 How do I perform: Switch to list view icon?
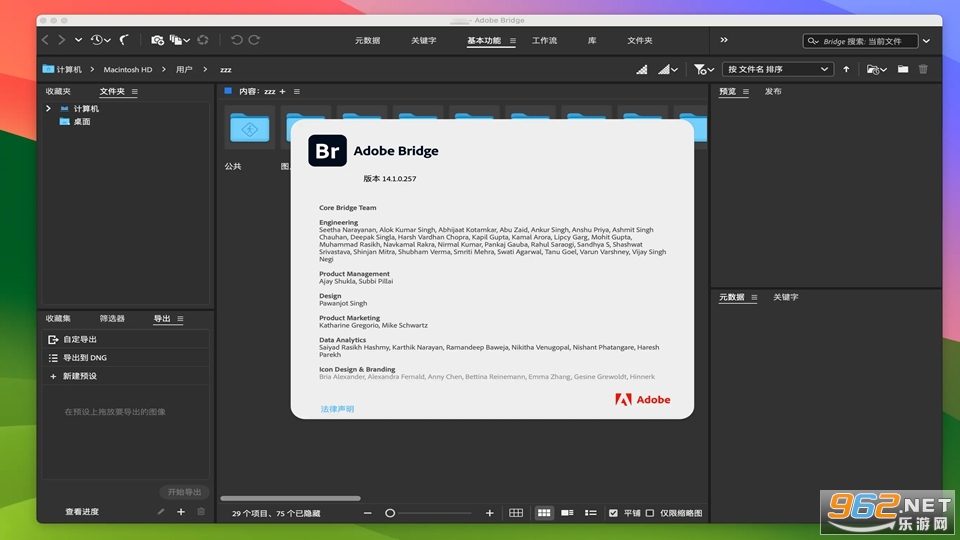(591, 513)
